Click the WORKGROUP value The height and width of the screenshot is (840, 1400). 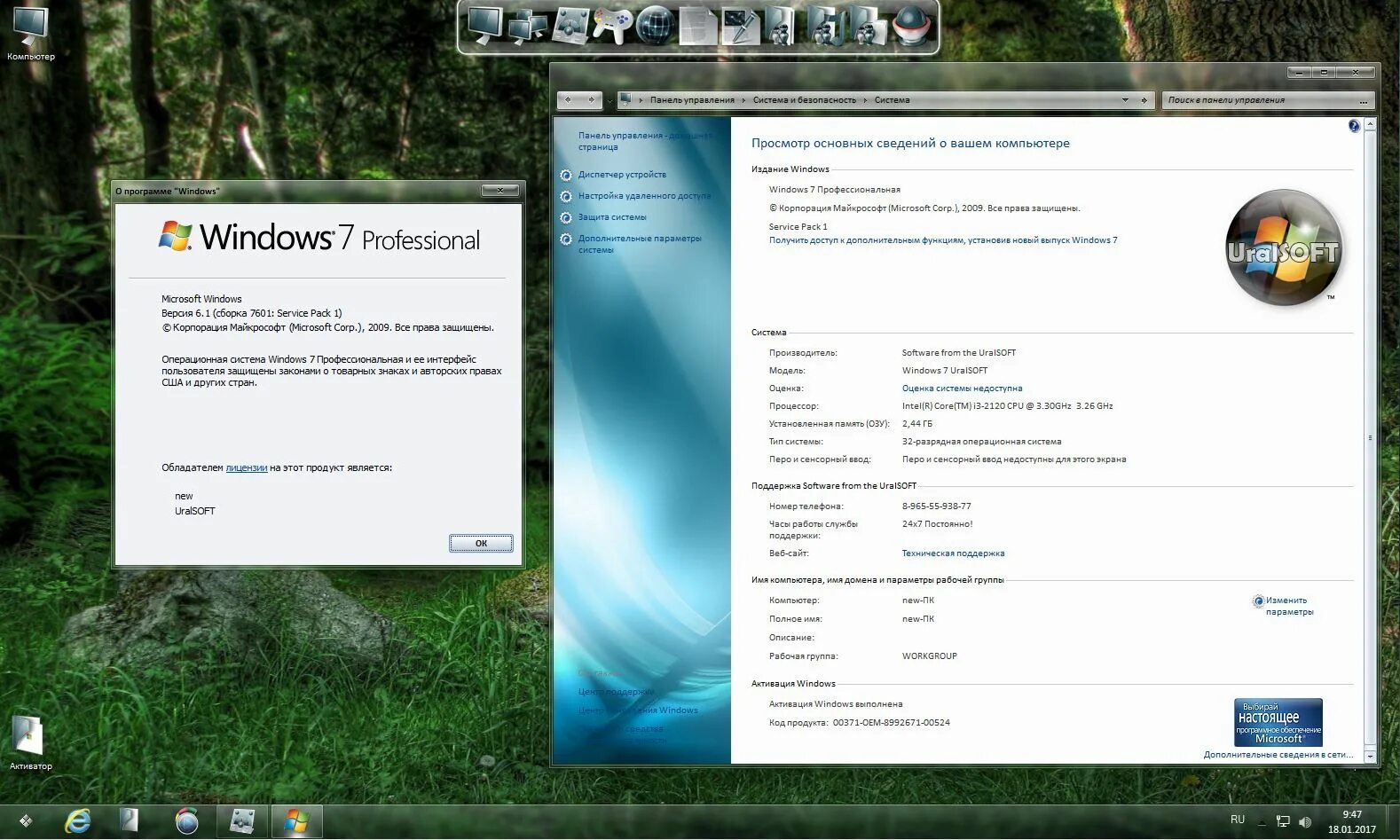[x=929, y=656]
